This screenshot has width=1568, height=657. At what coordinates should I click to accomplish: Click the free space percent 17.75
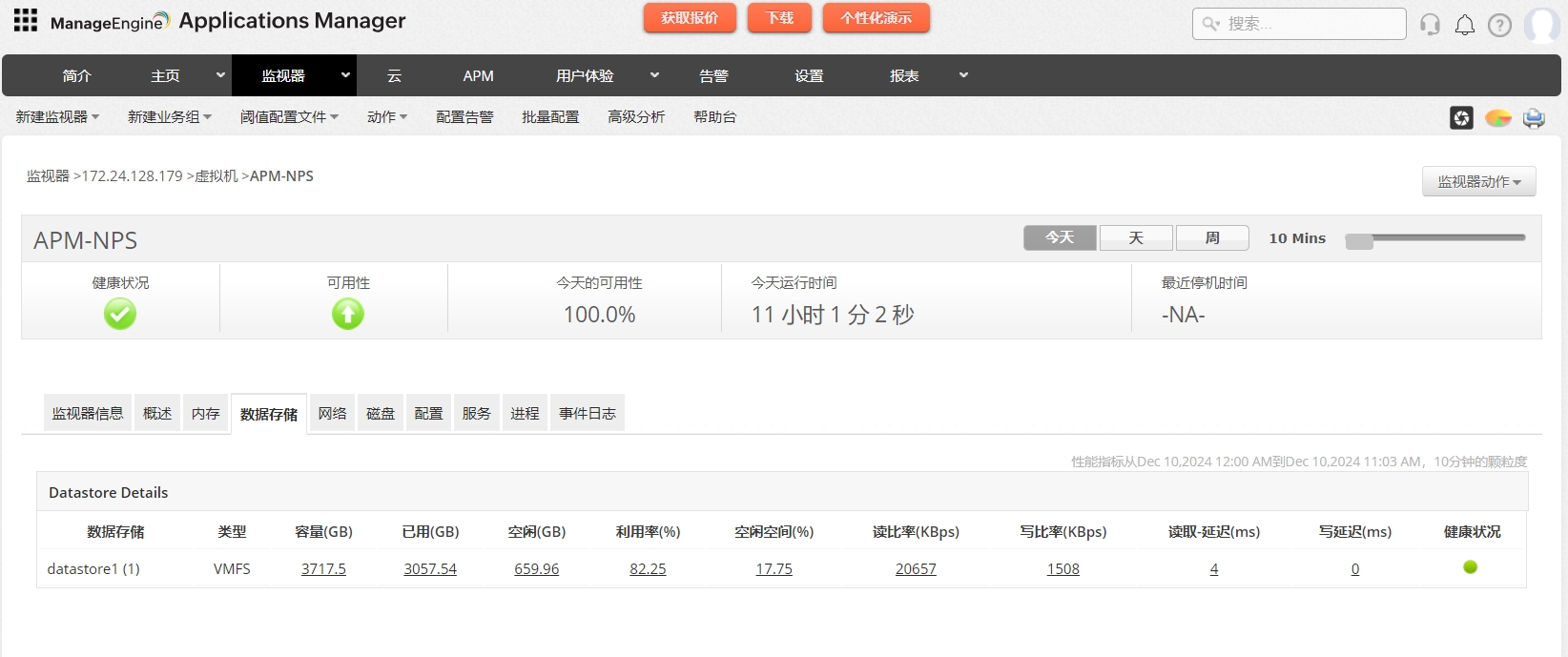(774, 568)
